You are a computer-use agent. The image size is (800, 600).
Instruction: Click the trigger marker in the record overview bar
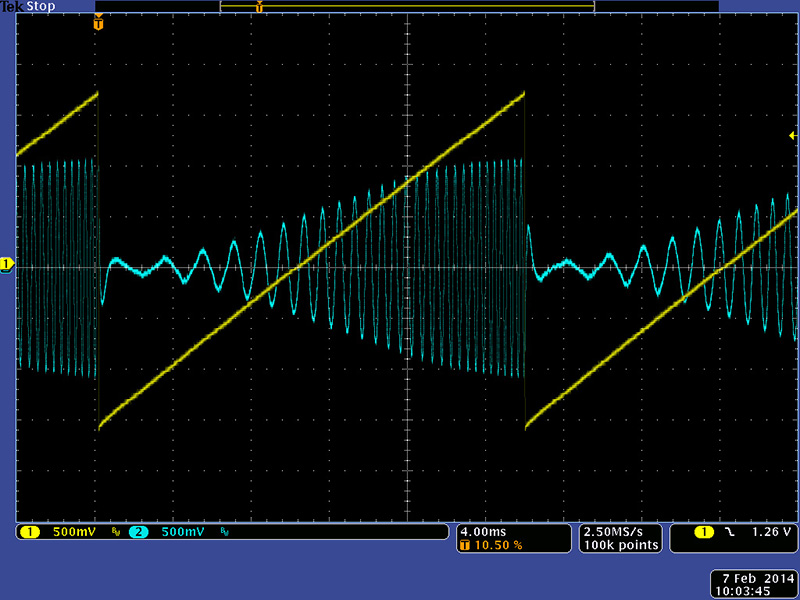pos(259,7)
